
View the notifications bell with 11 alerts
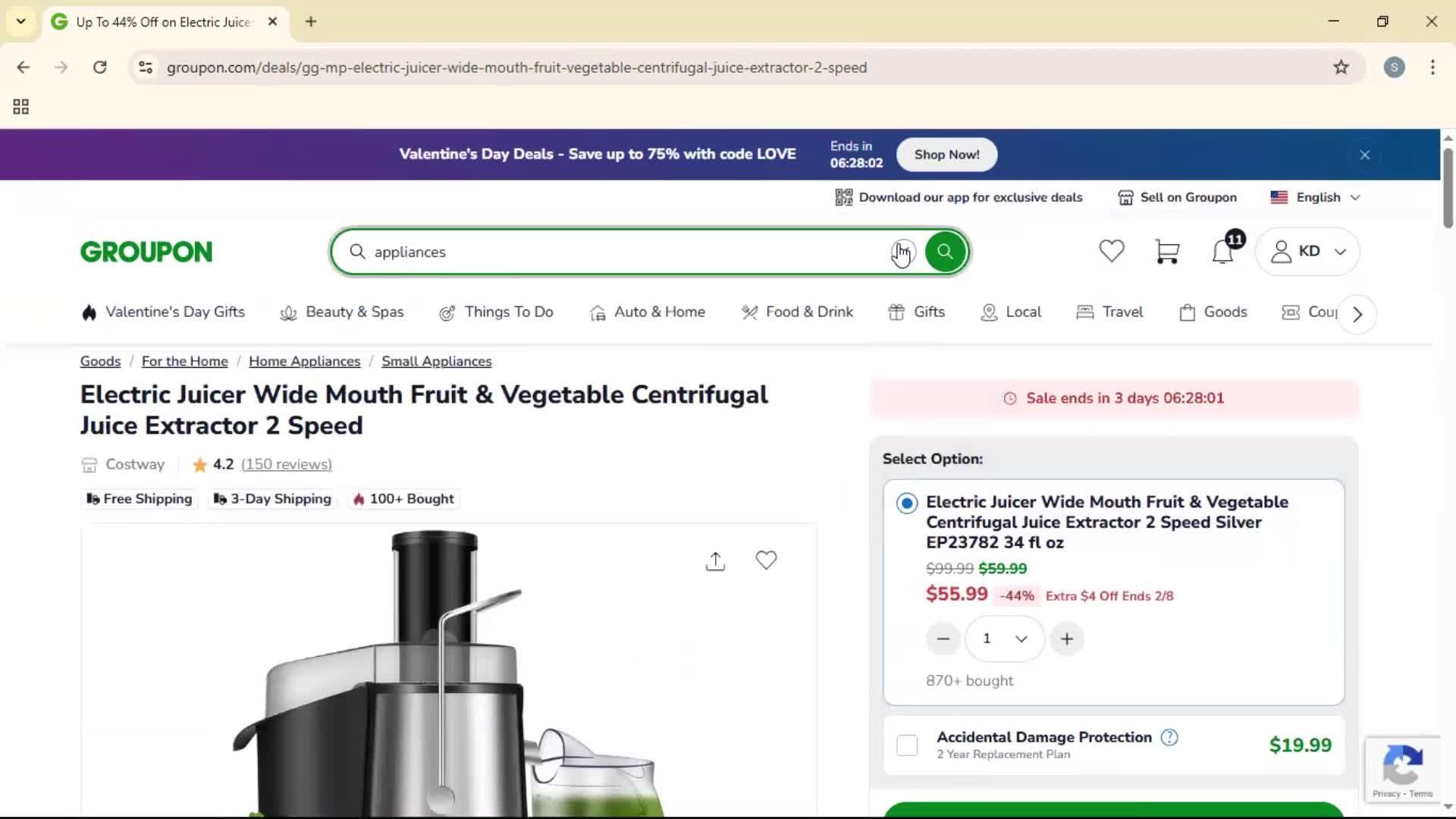tap(1222, 252)
